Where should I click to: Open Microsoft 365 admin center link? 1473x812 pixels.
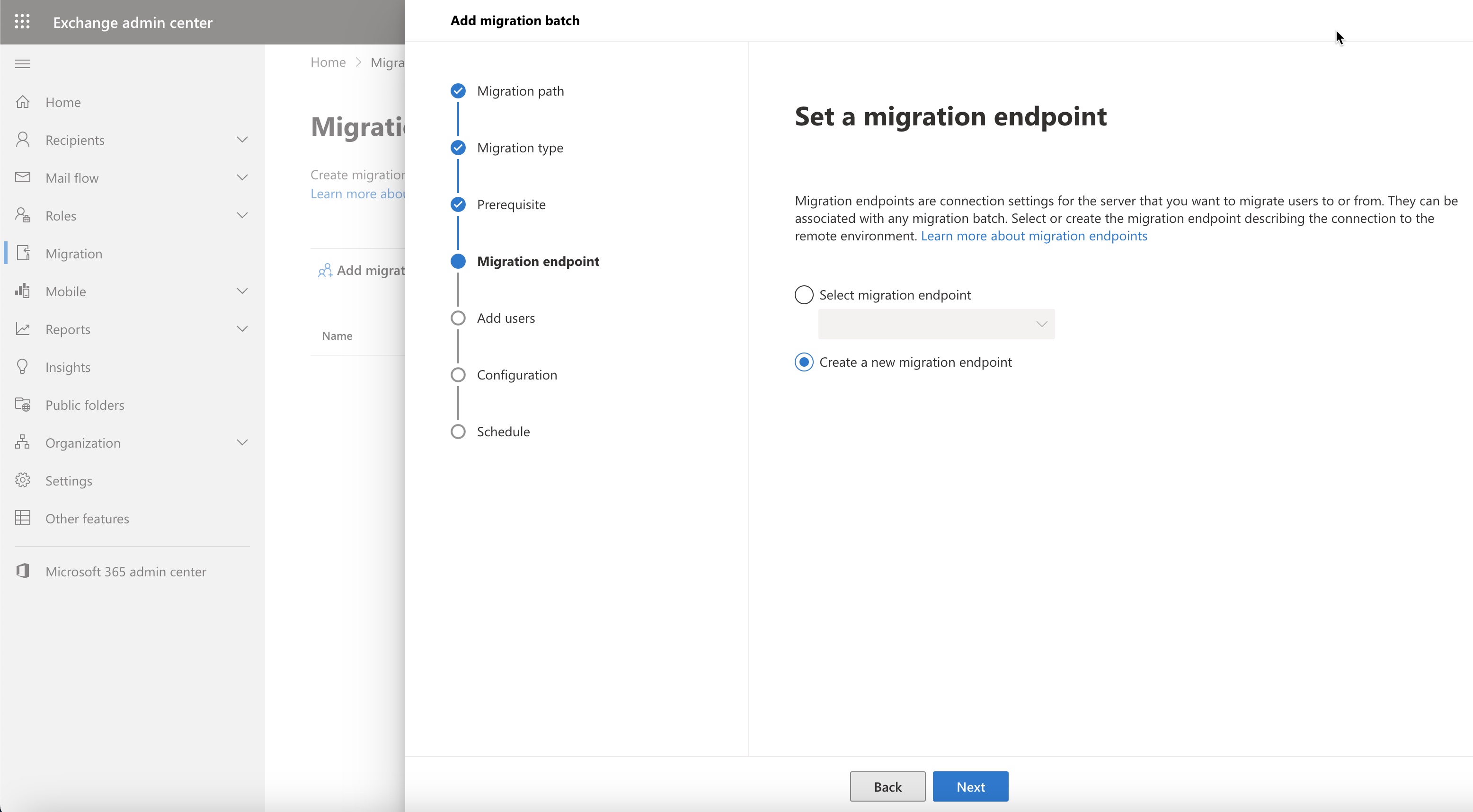126,571
